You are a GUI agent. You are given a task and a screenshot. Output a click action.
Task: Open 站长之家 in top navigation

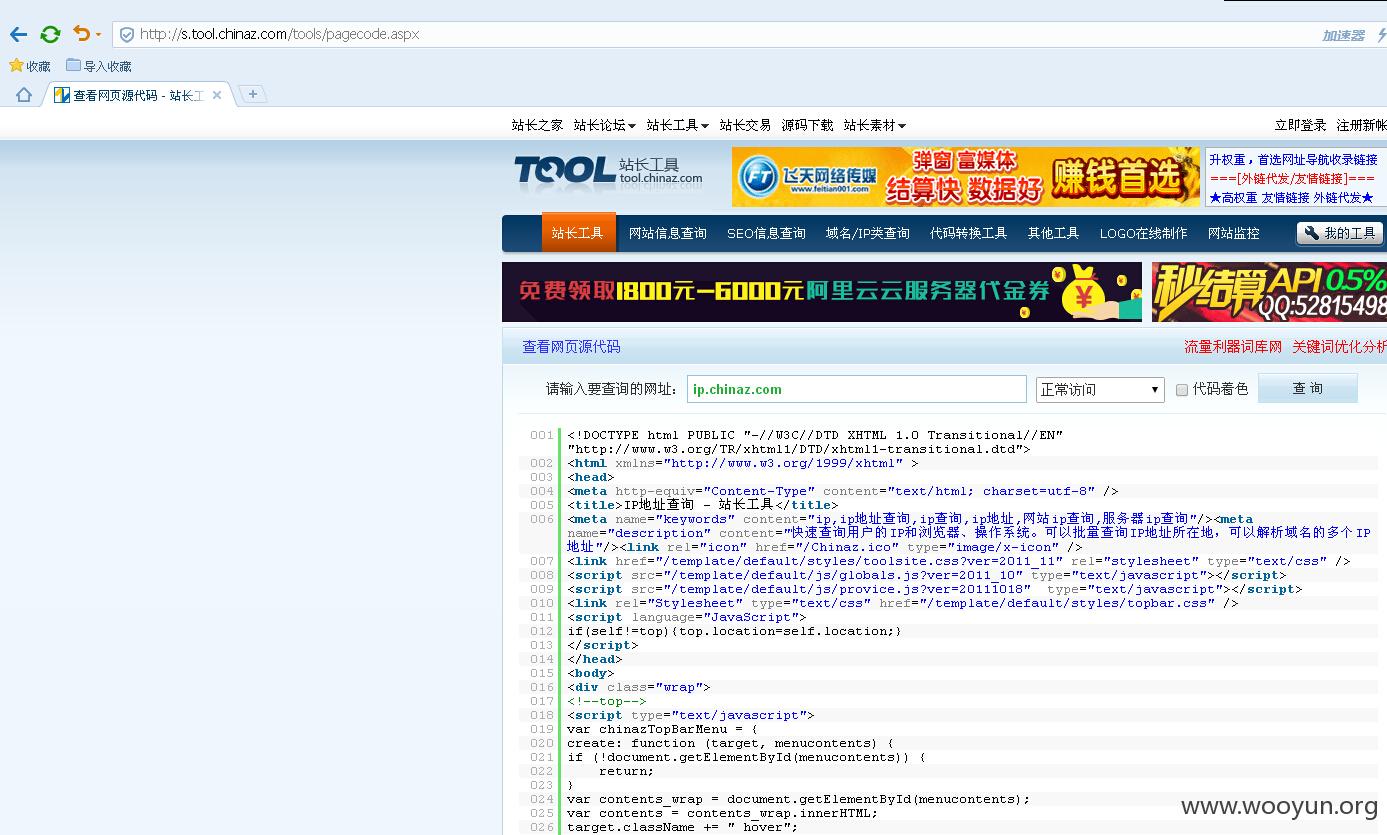click(537, 125)
